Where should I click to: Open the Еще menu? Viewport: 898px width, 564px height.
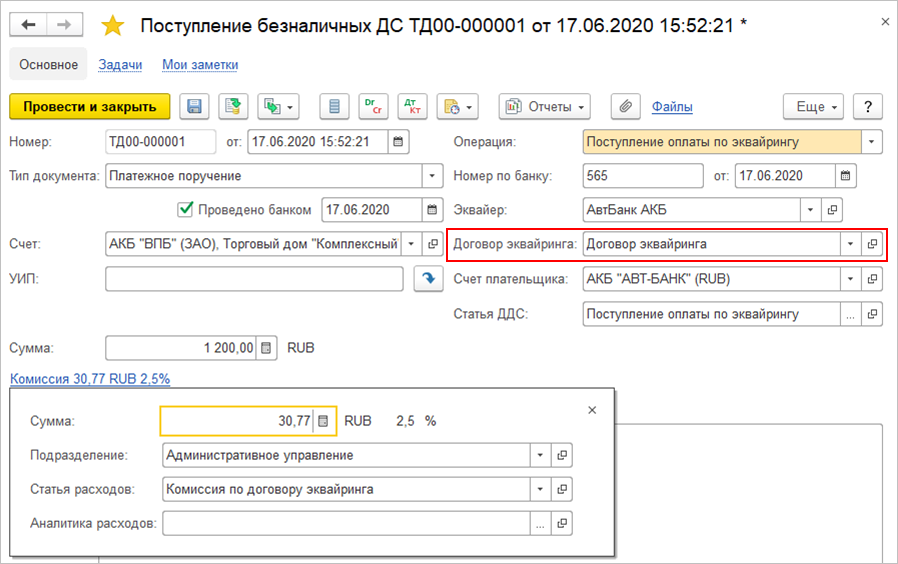[813, 107]
